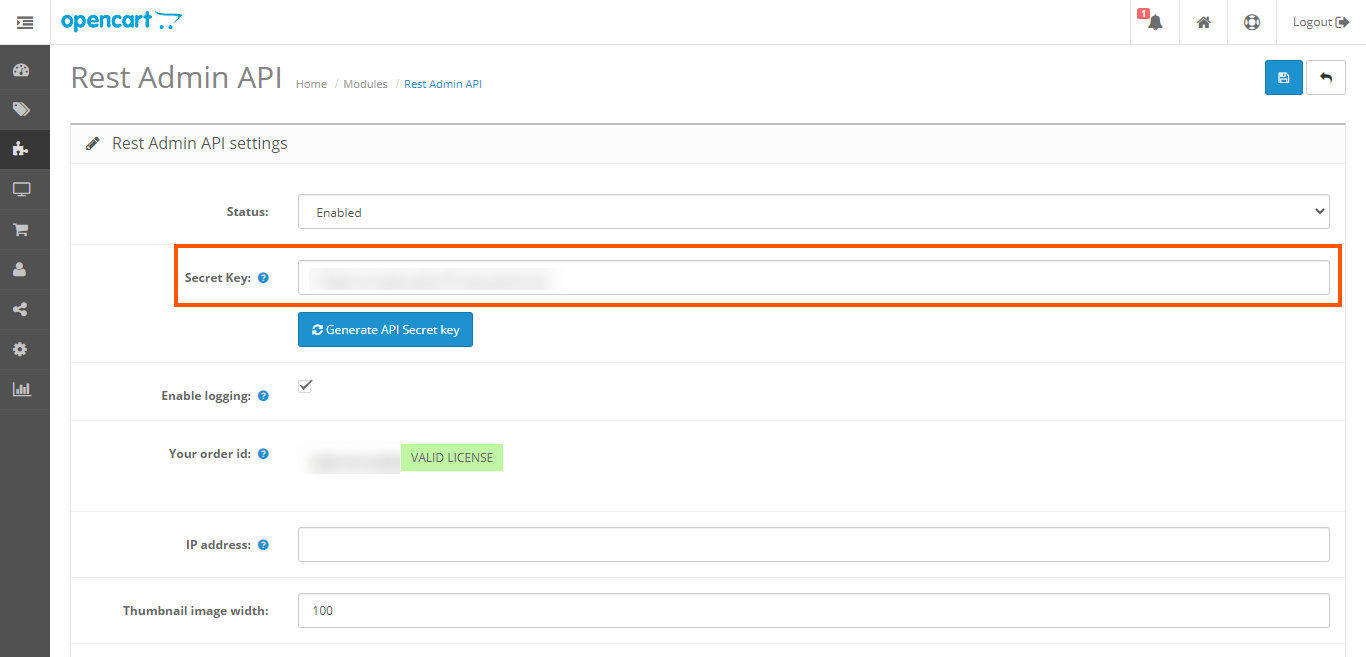Show the IP address help icon
Image resolution: width=1366 pixels, height=657 pixels.
point(263,545)
